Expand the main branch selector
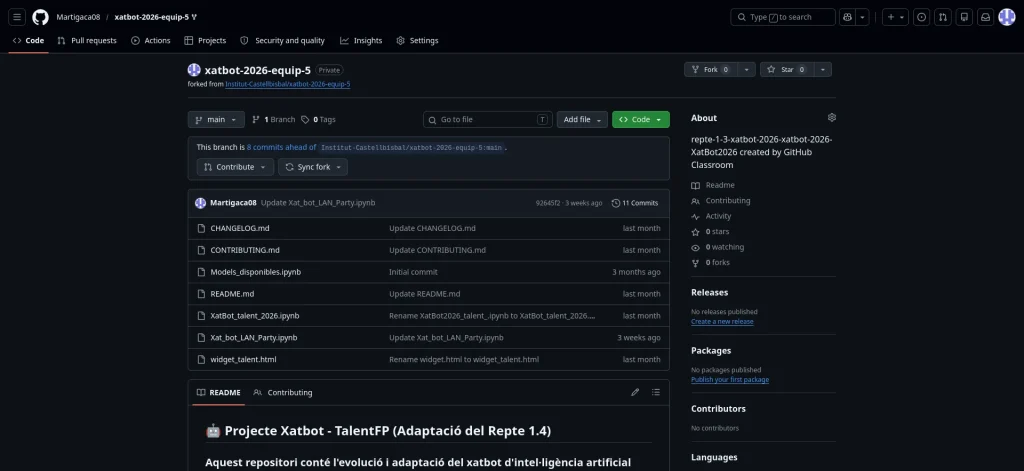This screenshot has height=471, width=1024. (x=216, y=120)
